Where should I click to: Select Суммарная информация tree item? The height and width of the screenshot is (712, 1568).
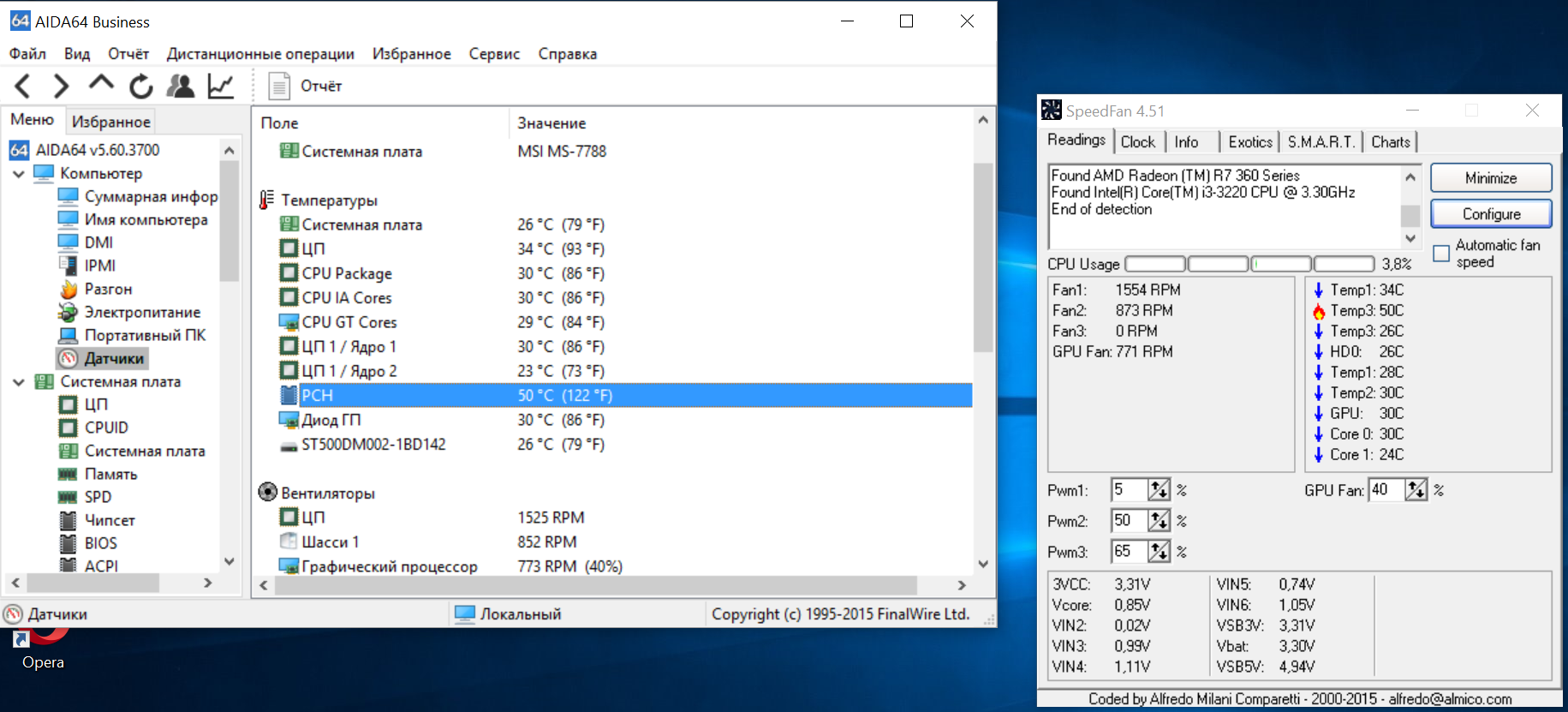point(138,197)
